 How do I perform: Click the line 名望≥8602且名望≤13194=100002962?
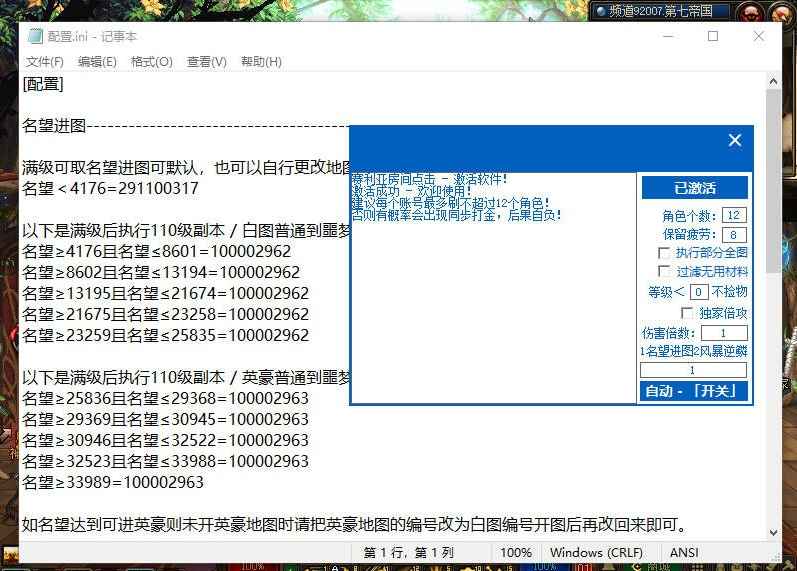click(x=161, y=273)
